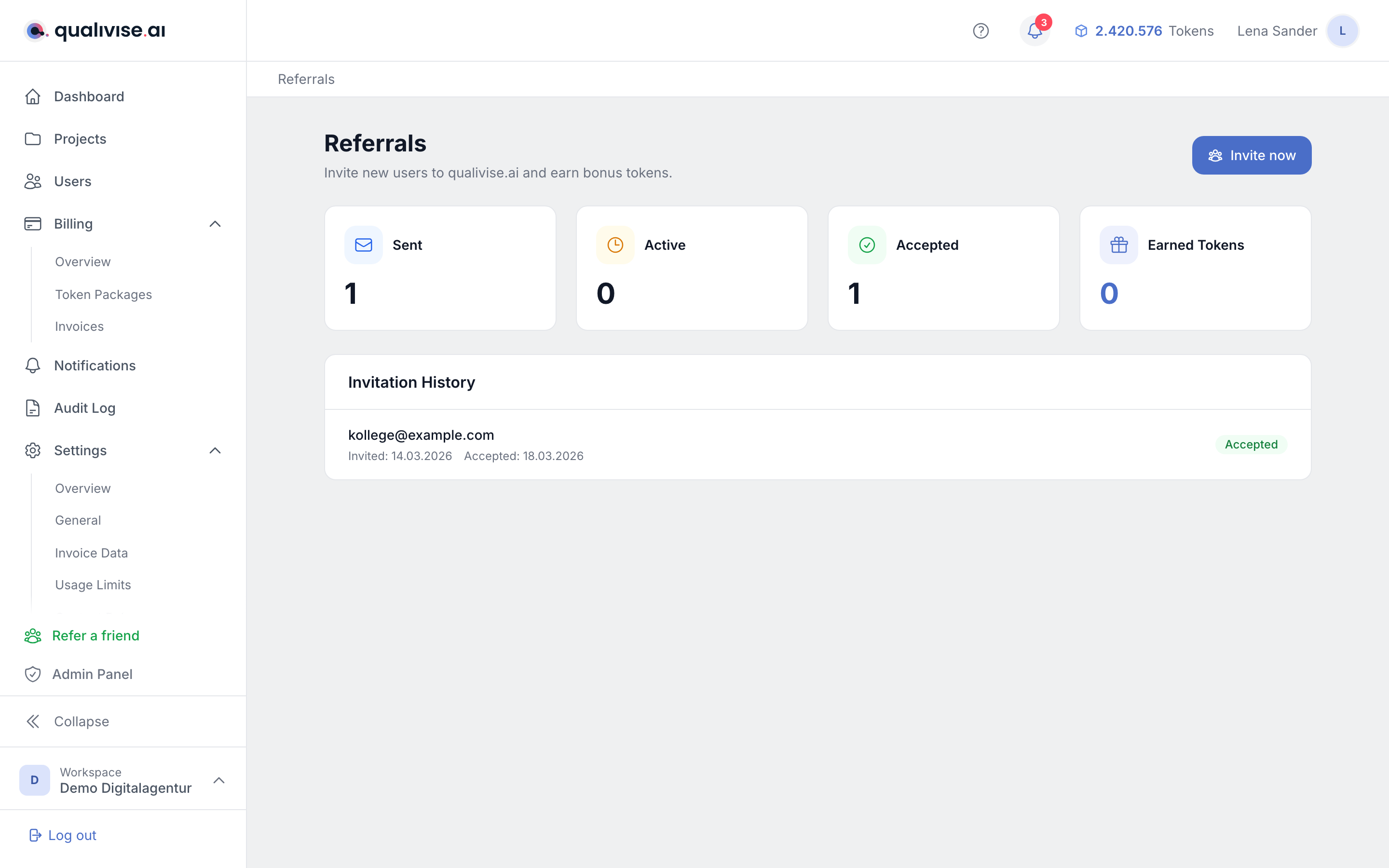Open the Lena Sander avatar

[1342, 31]
